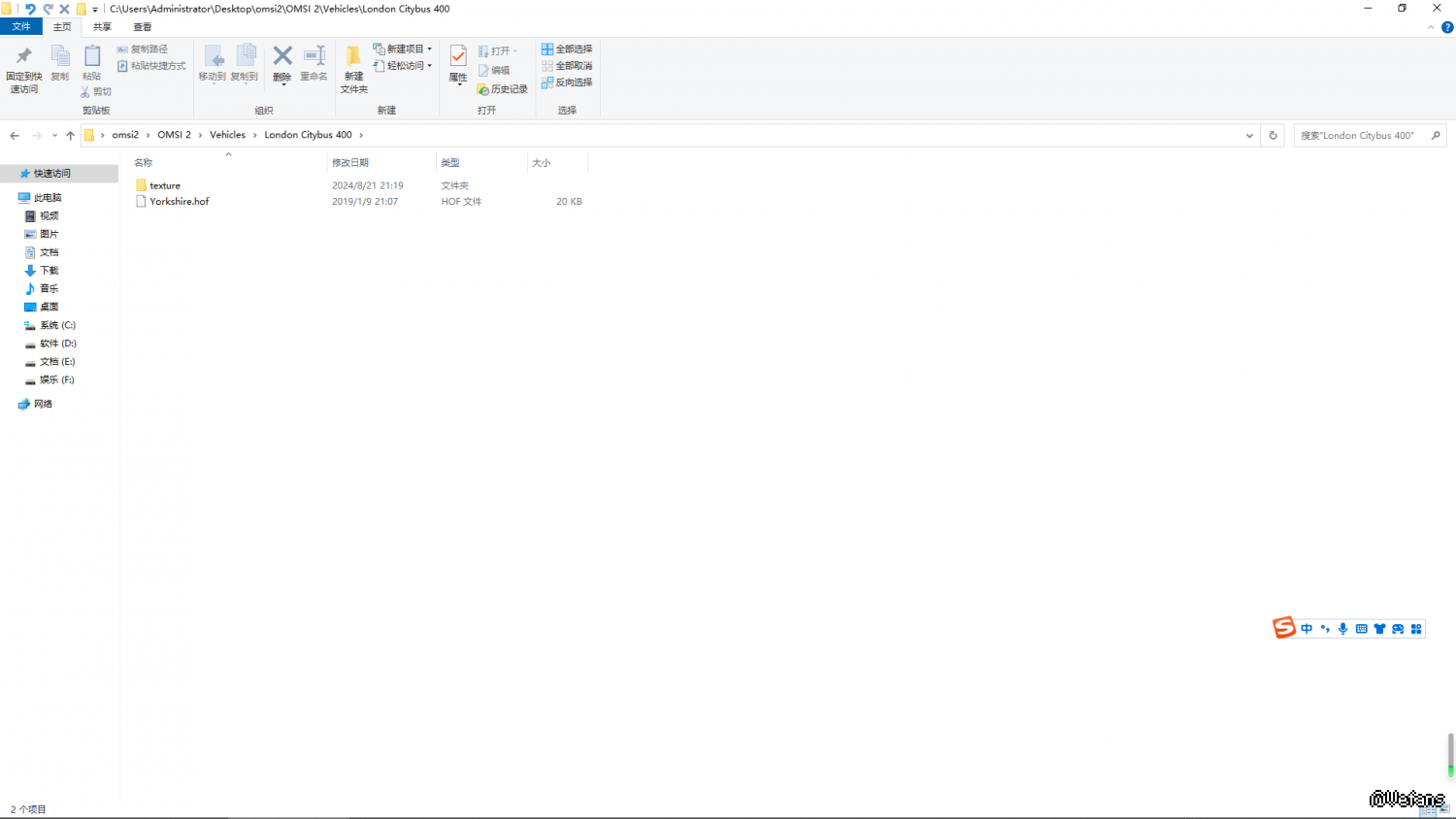Select 此电脑 (This PC) in sidebar

pos(48,198)
